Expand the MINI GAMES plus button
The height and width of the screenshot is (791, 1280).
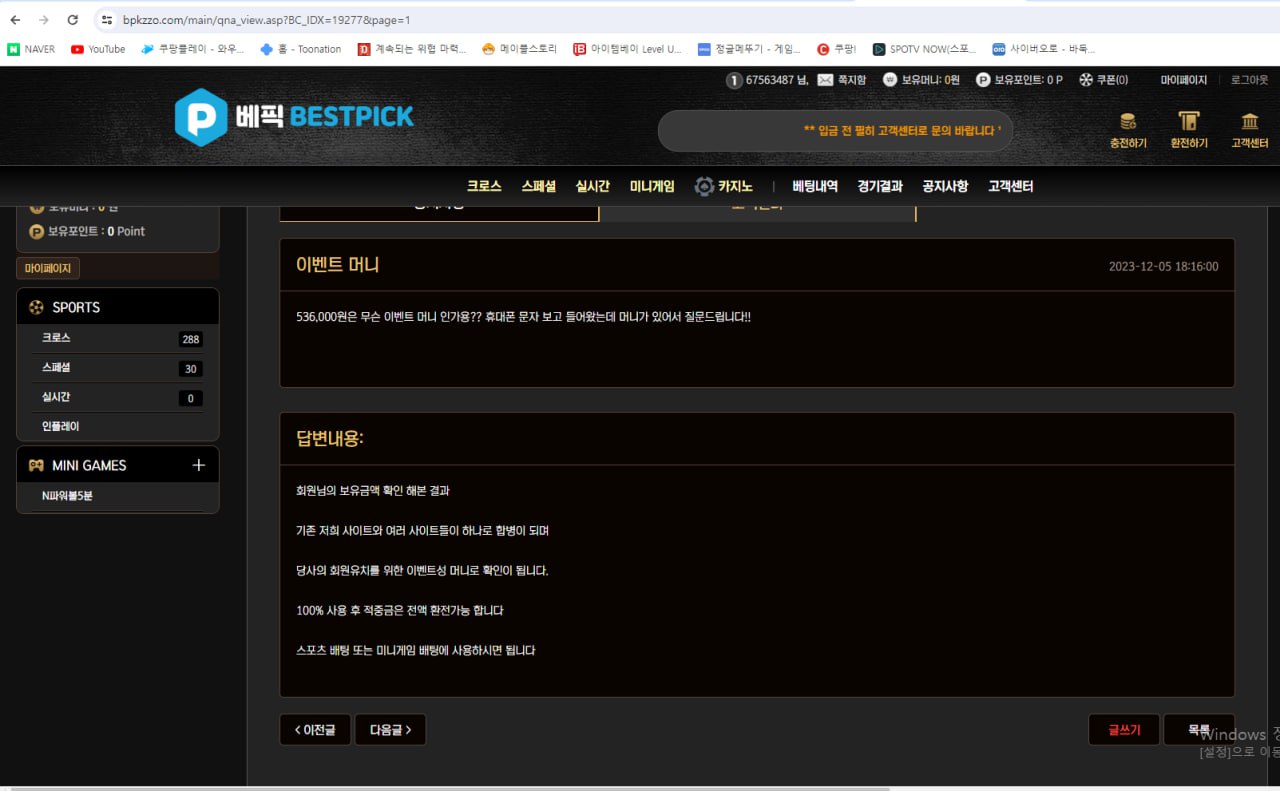198,465
